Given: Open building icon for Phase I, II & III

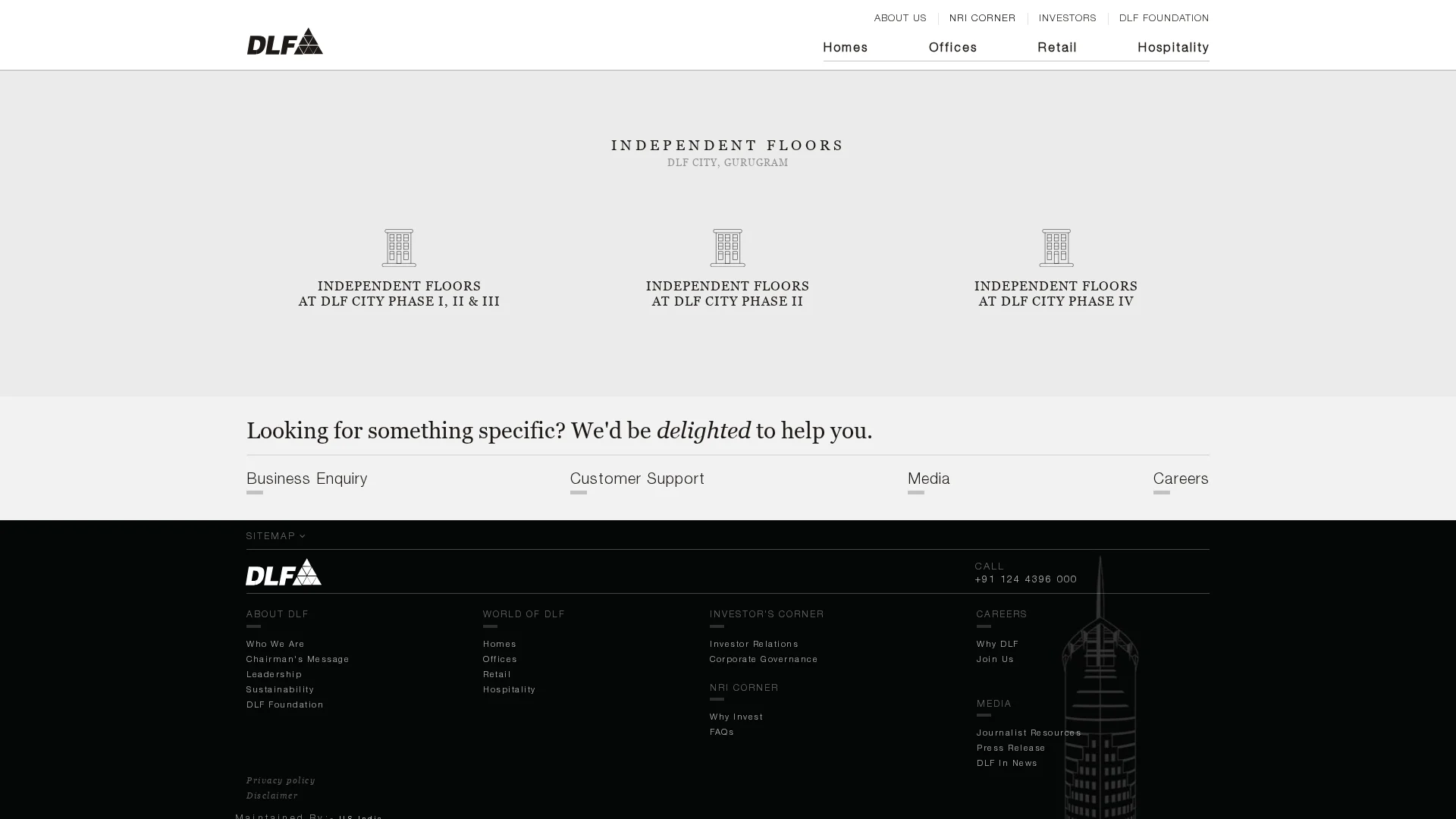Looking at the screenshot, I should (x=399, y=248).
